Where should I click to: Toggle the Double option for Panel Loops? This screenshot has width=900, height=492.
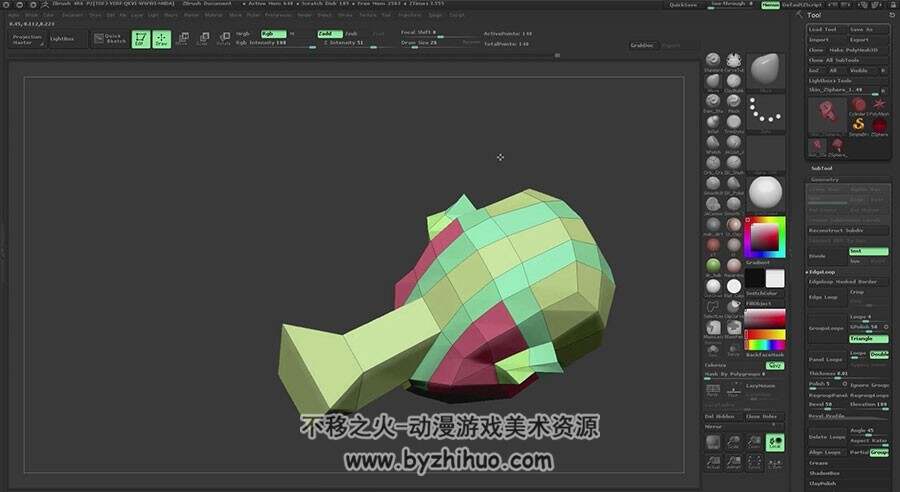coord(879,355)
